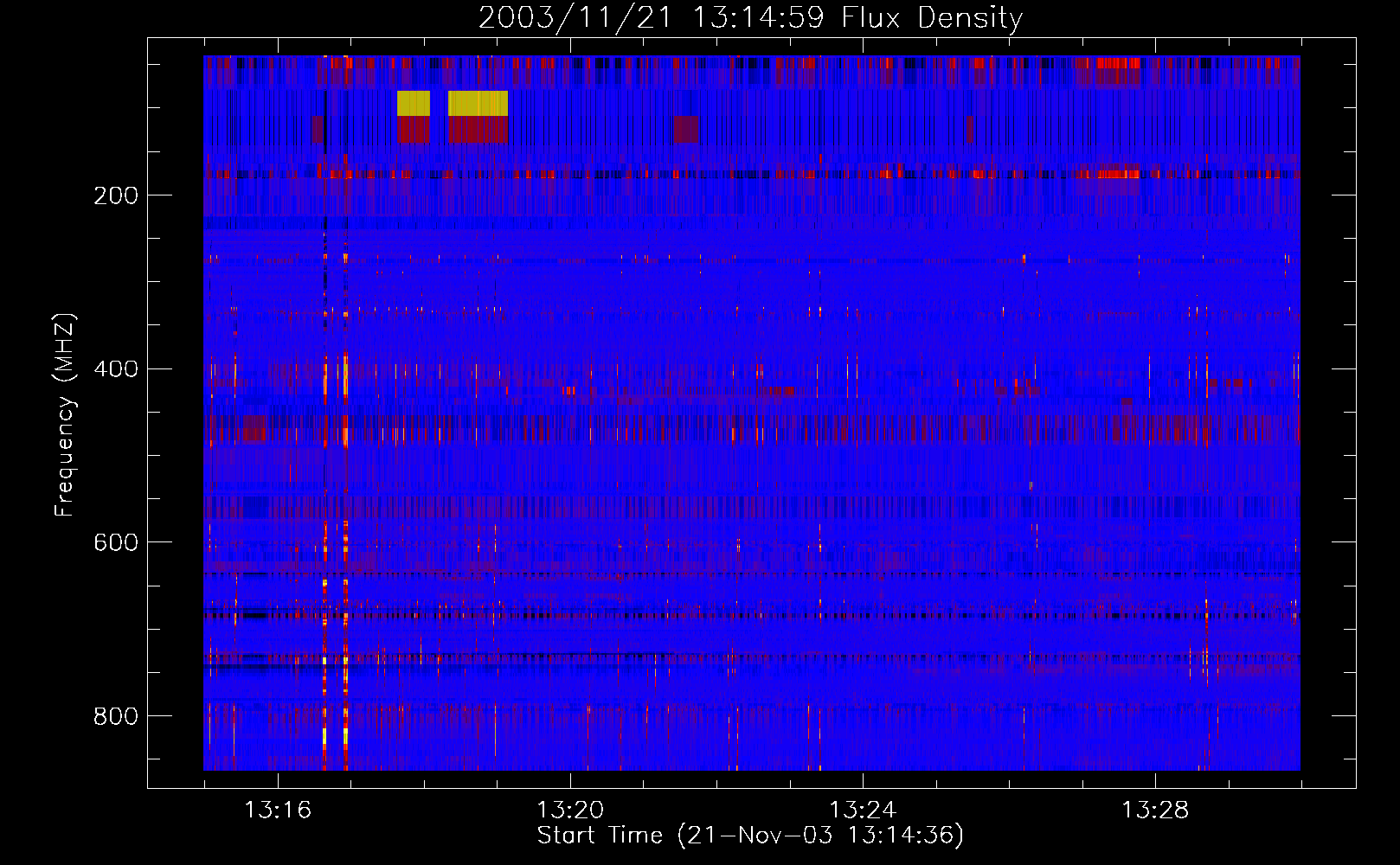Viewport: 1400px width, 865px height.
Task: Click the 'Frequency (MHZ)' axis label
Action: tap(65, 415)
